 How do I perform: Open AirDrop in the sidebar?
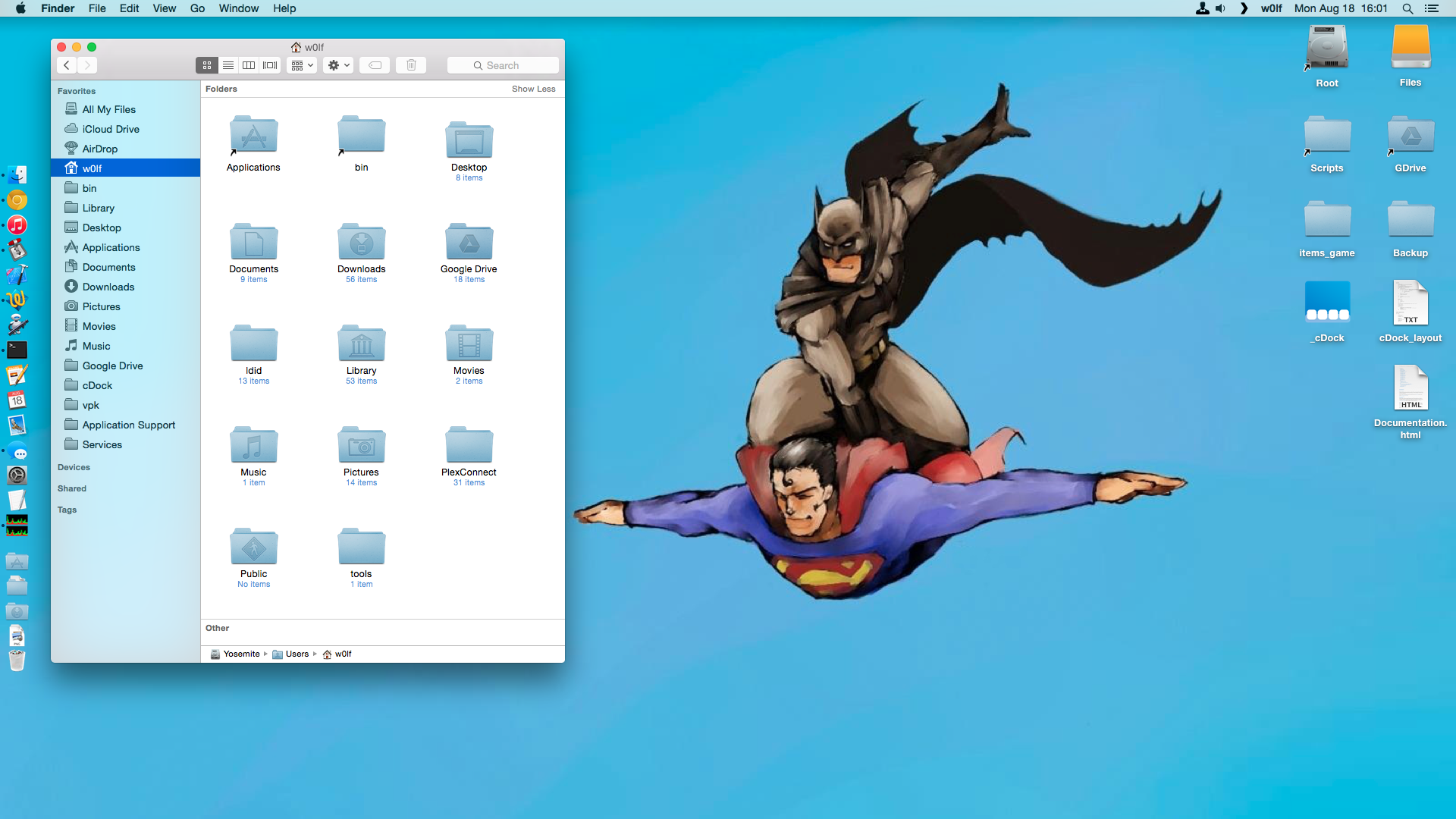[99, 149]
